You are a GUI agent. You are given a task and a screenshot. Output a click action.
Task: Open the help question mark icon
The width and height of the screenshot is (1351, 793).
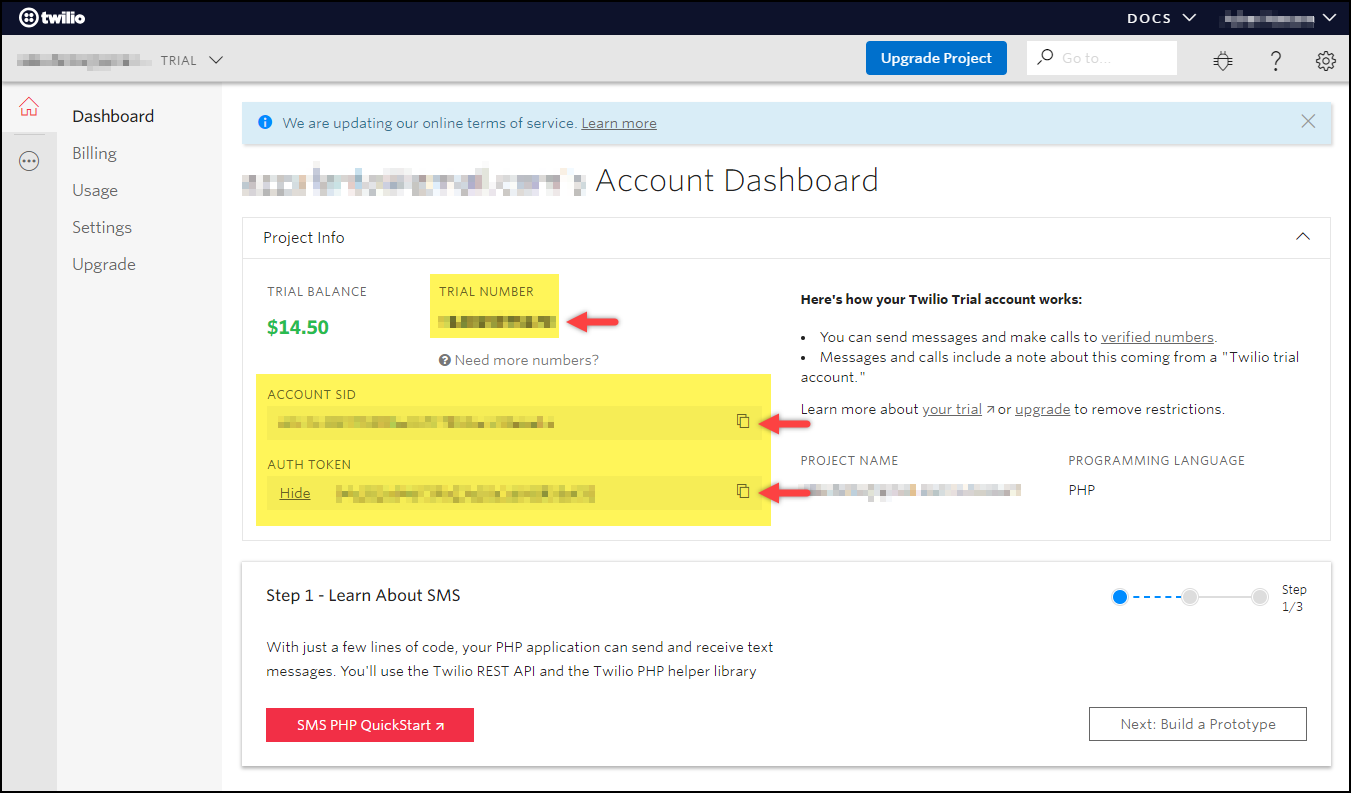click(1275, 60)
